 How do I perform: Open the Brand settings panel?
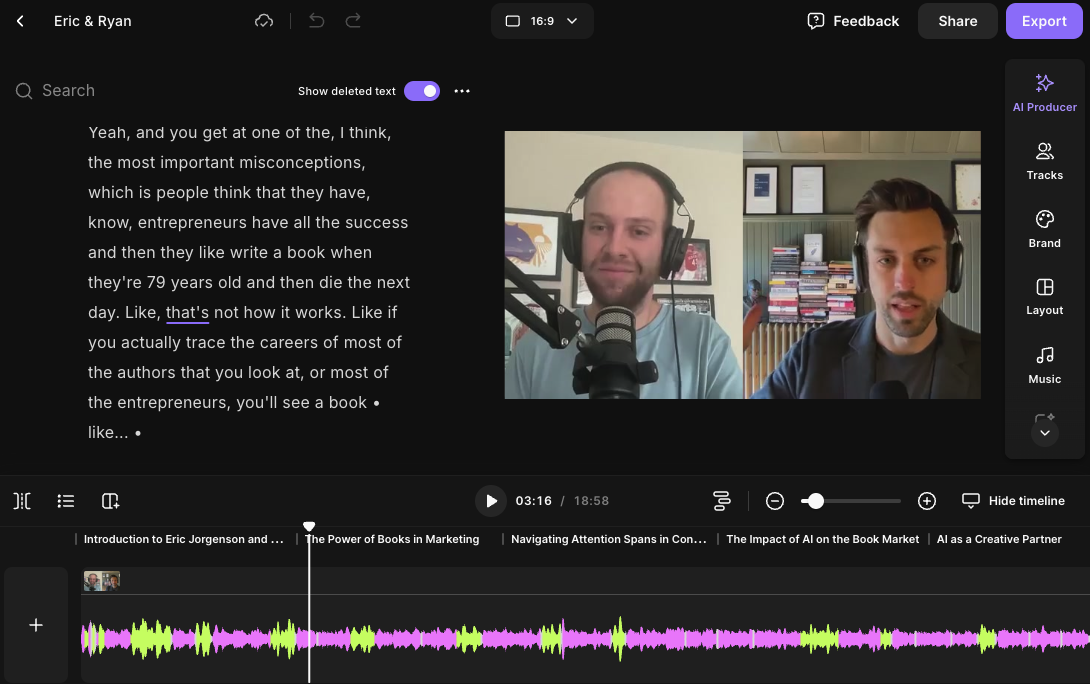(1044, 228)
